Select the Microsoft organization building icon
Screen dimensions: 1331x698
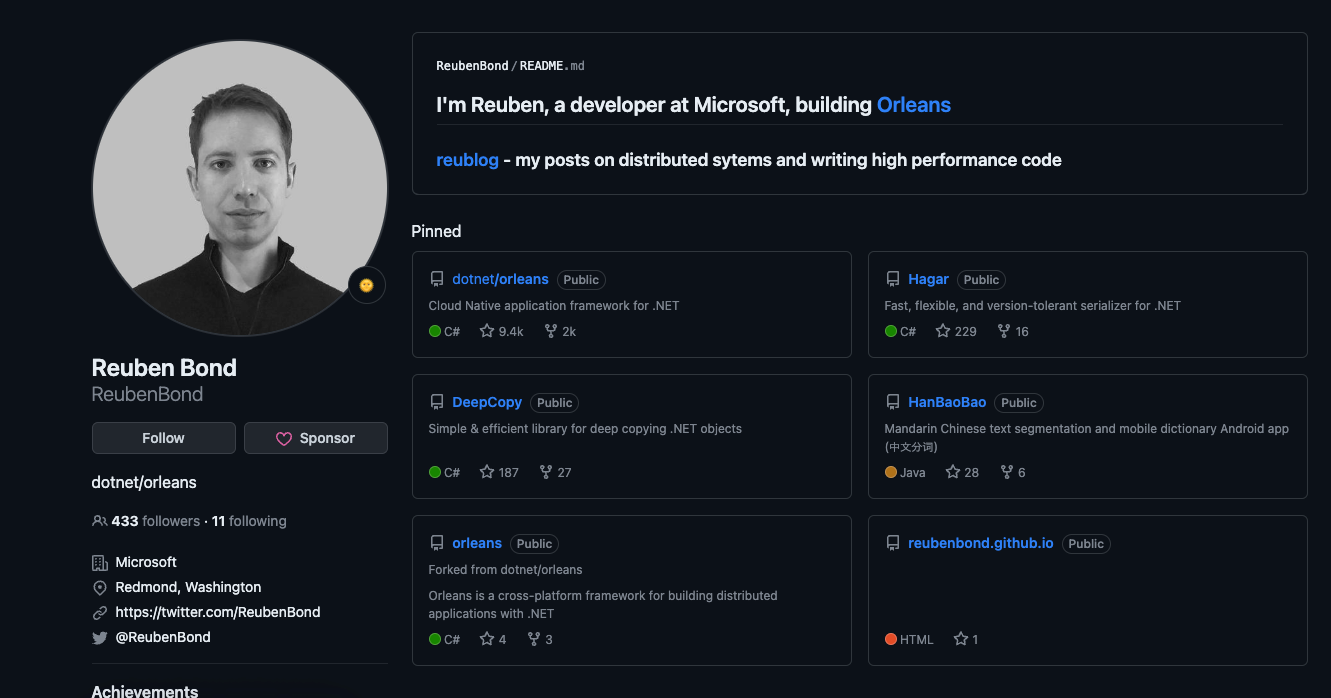point(99,561)
